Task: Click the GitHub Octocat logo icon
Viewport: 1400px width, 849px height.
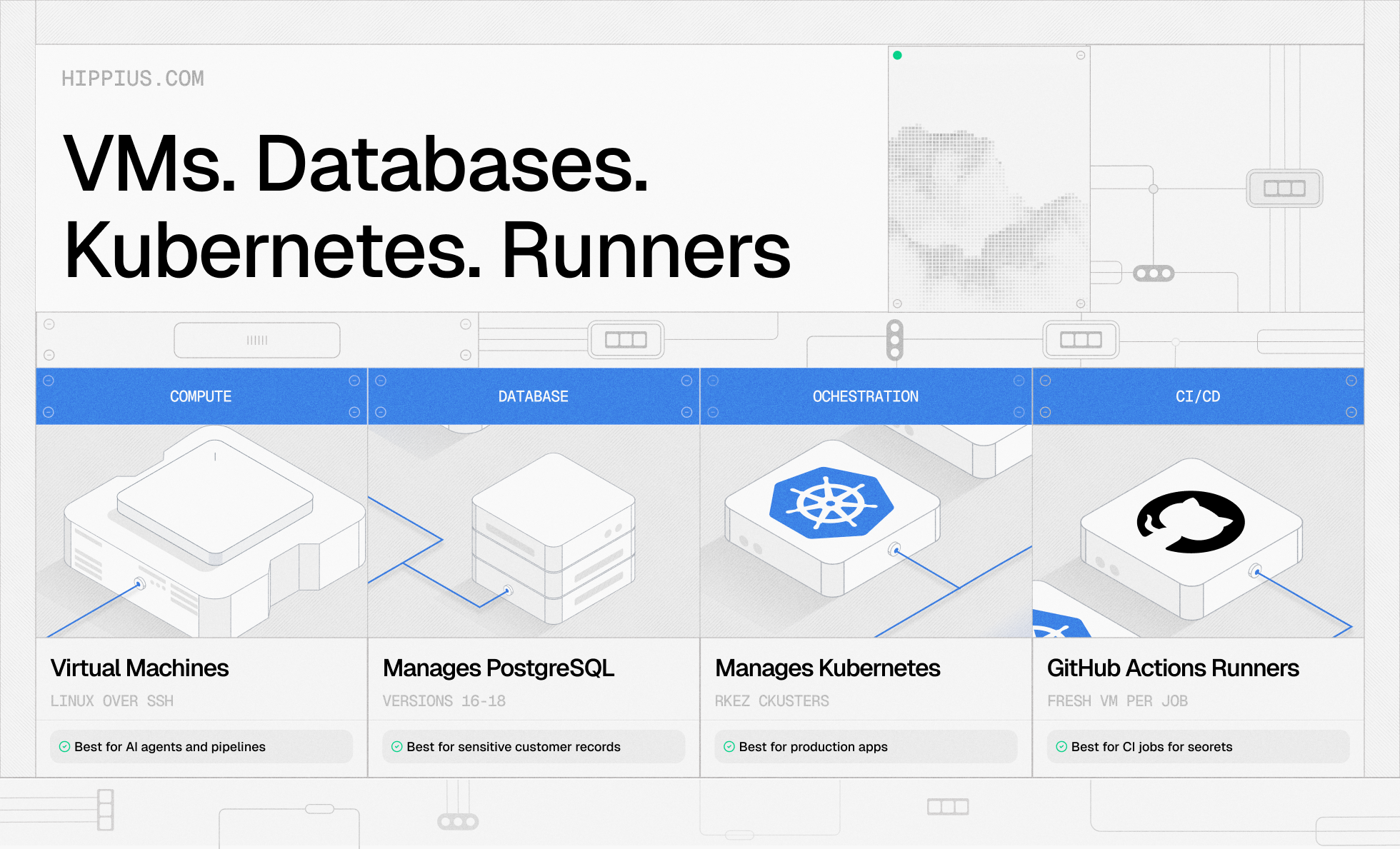Action: (x=1191, y=521)
